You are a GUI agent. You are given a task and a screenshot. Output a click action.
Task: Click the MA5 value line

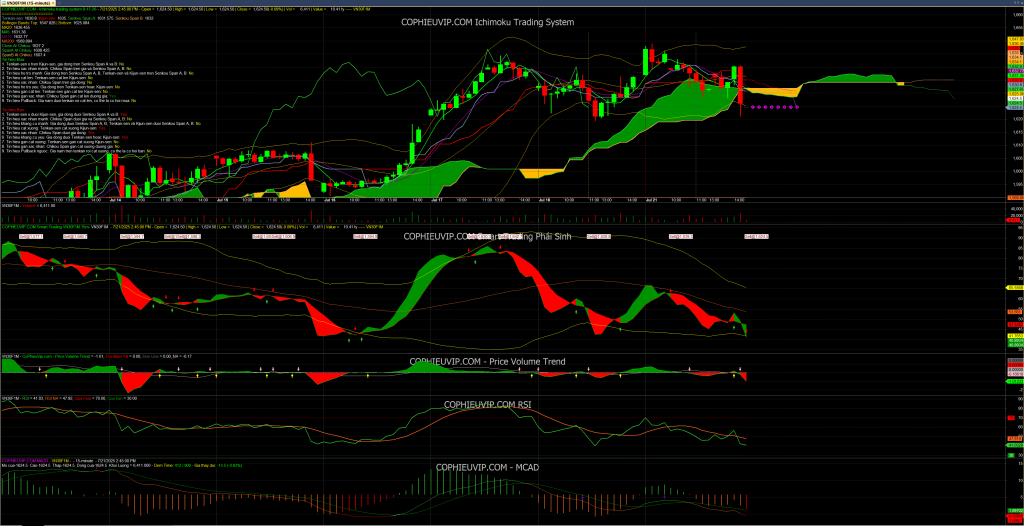[14, 32]
